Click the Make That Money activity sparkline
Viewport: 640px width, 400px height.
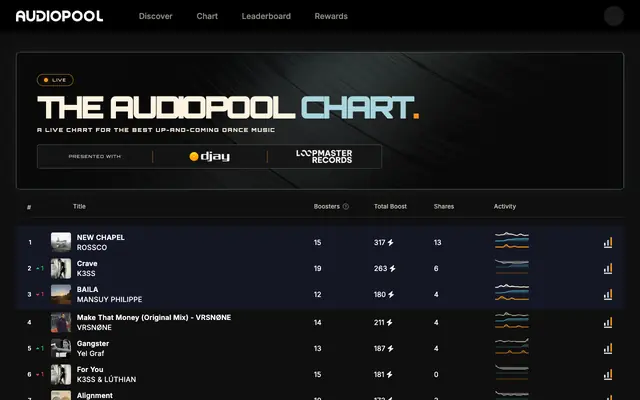(512, 320)
